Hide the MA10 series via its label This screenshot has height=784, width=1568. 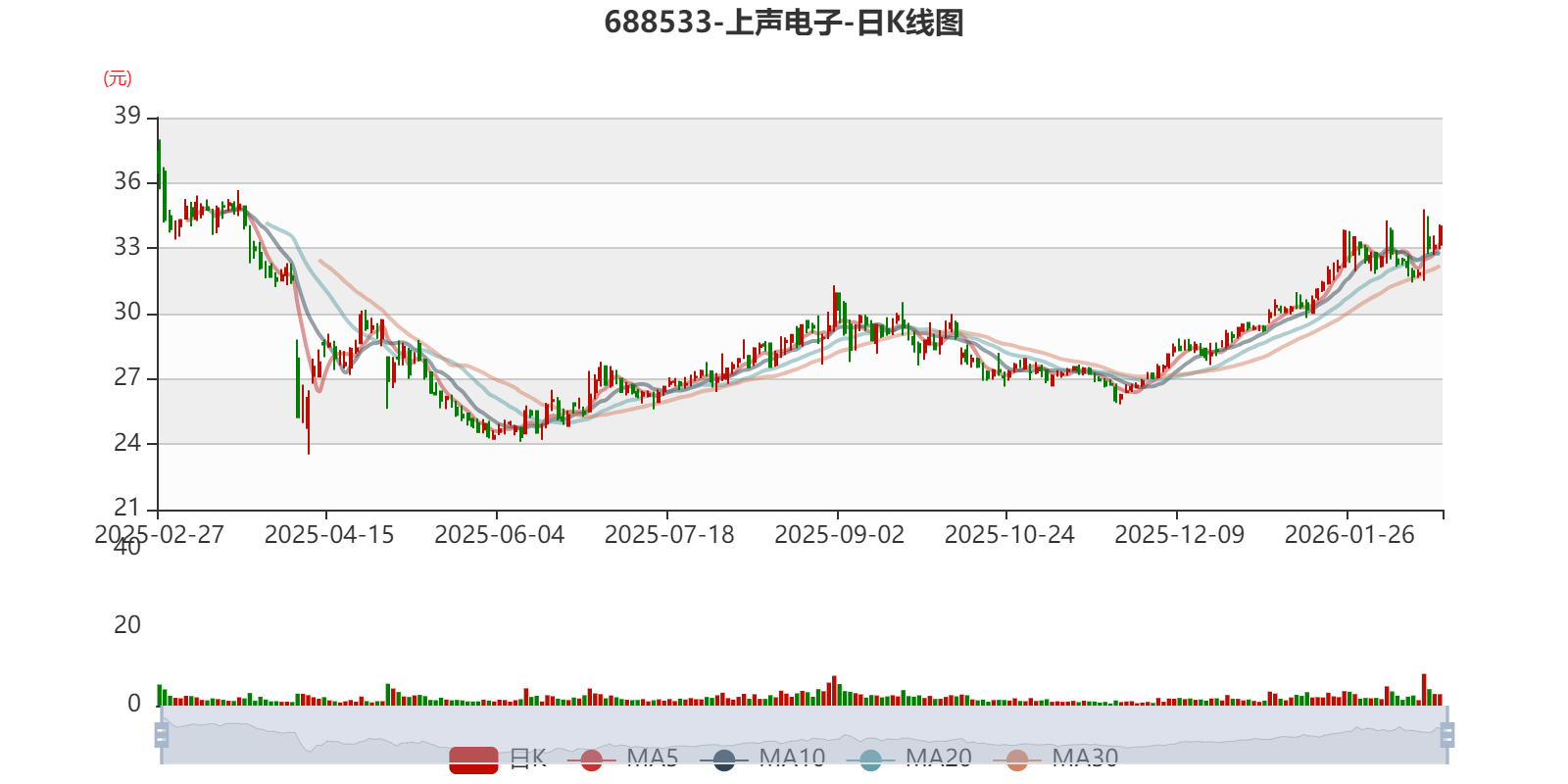[792, 758]
